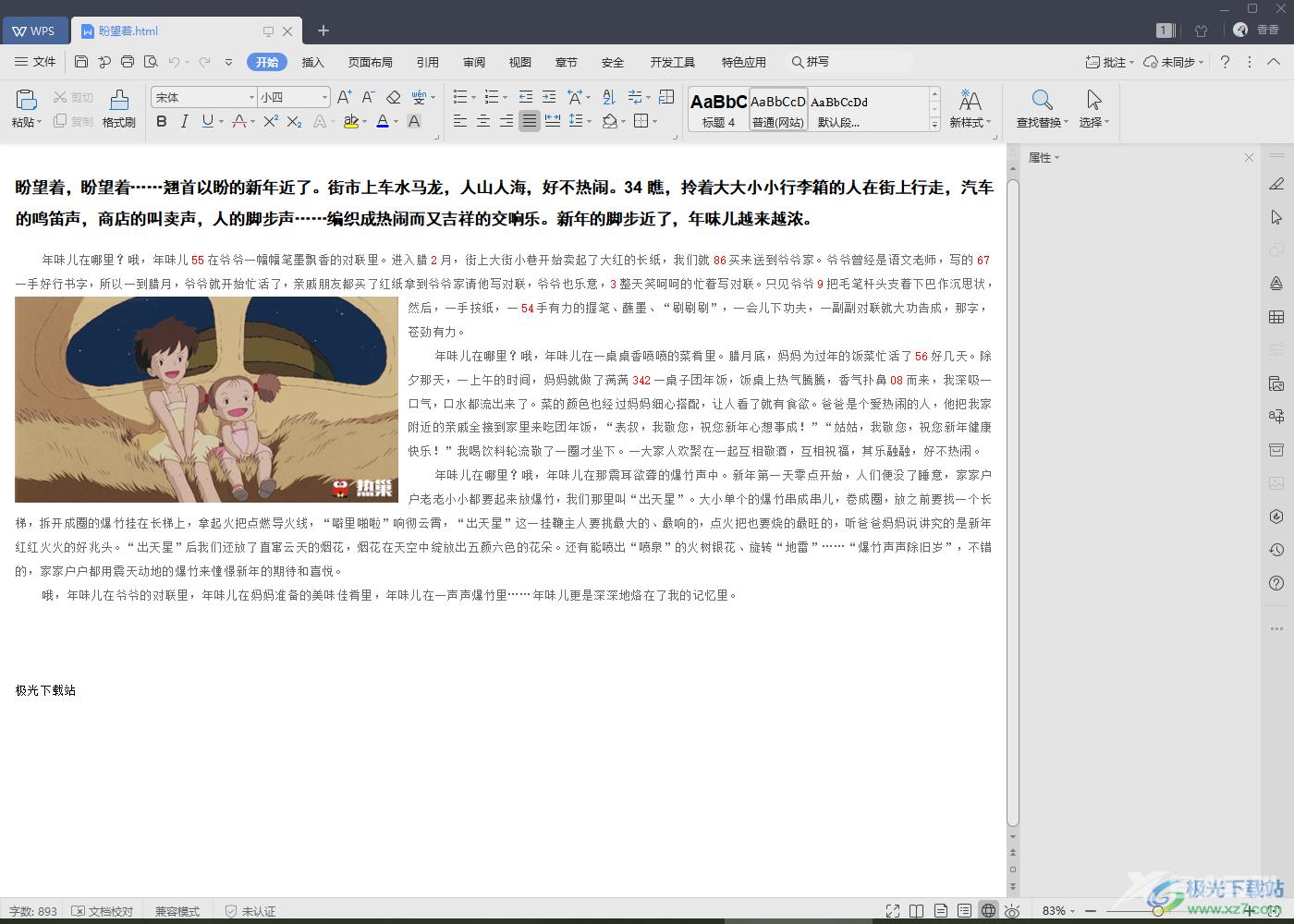Viewport: 1294px width, 924px height.
Task: Select justified alignment
Action: click(x=530, y=121)
